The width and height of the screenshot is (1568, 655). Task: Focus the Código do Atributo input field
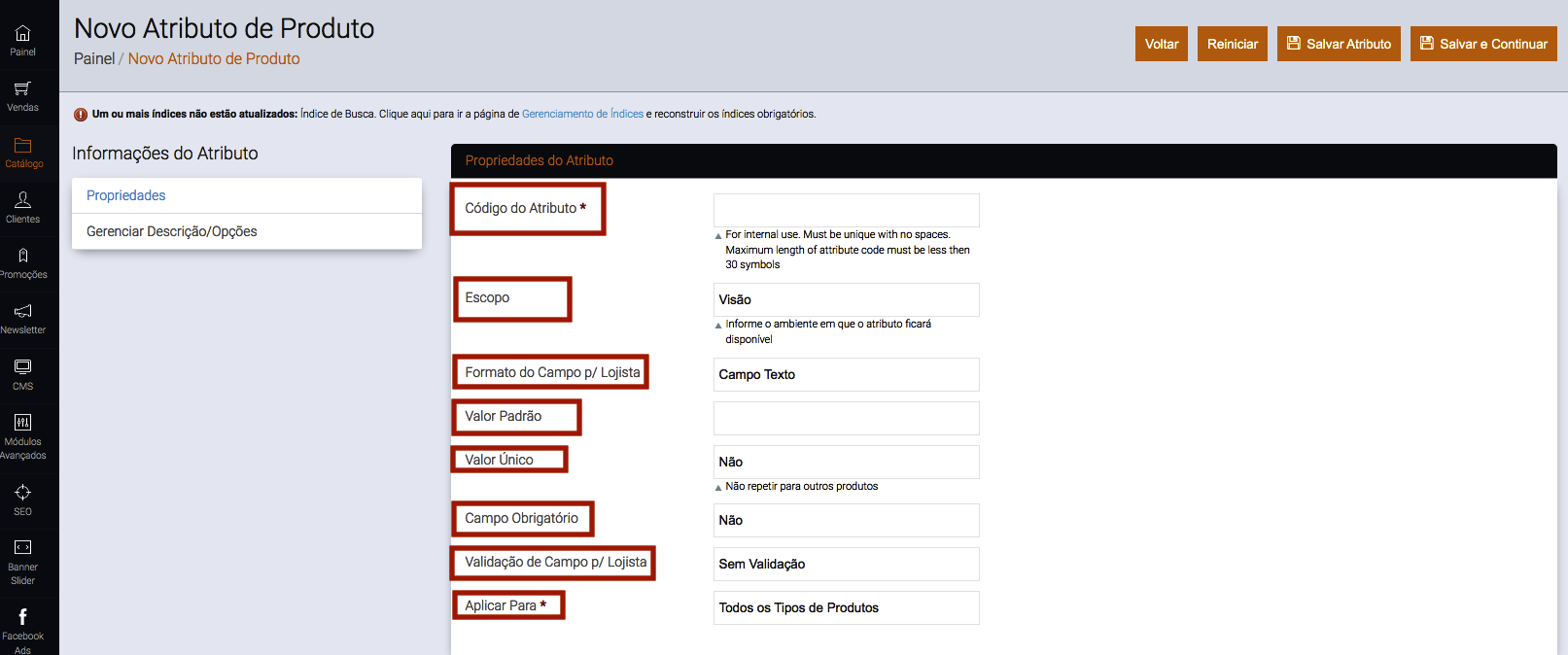point(846,210)
